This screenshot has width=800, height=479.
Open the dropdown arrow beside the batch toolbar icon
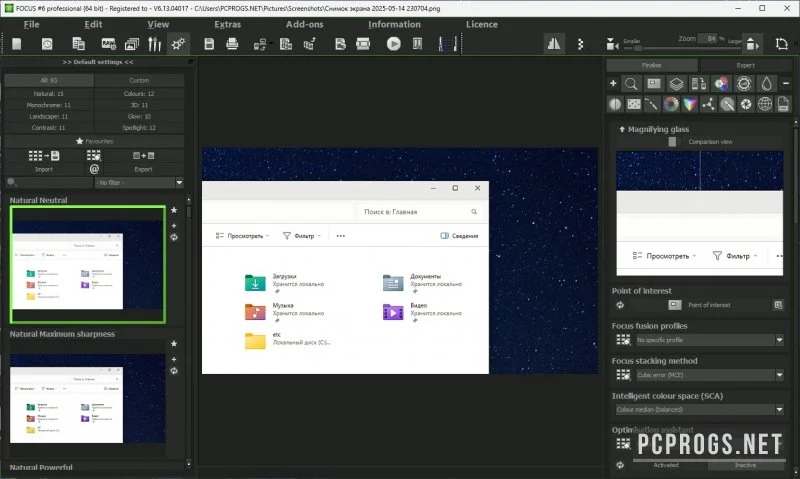(271, 43)
